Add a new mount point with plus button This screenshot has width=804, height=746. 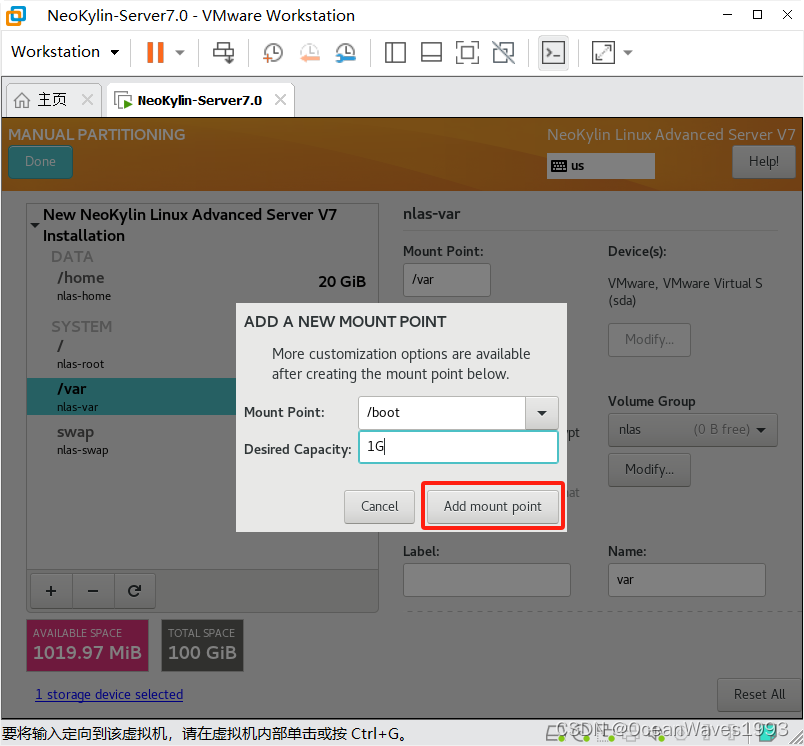[x=51, y=591]
